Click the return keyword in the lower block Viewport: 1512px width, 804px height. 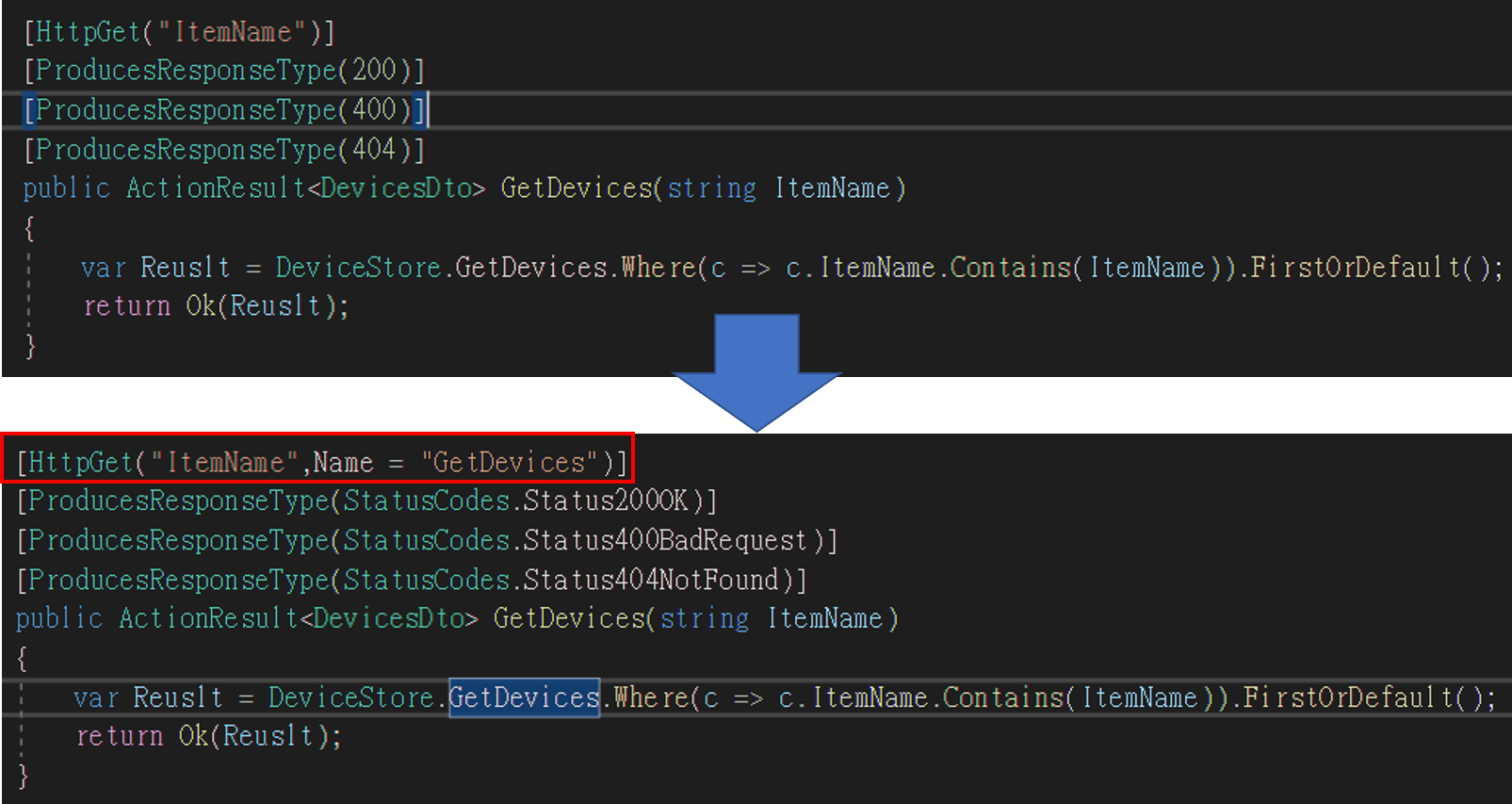(121, 736)
